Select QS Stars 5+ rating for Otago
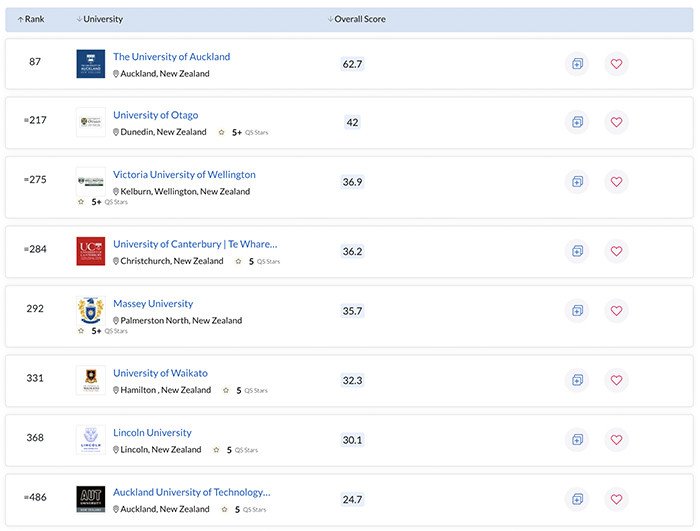This screenshot has height=531, width=700. pos(243,132)
